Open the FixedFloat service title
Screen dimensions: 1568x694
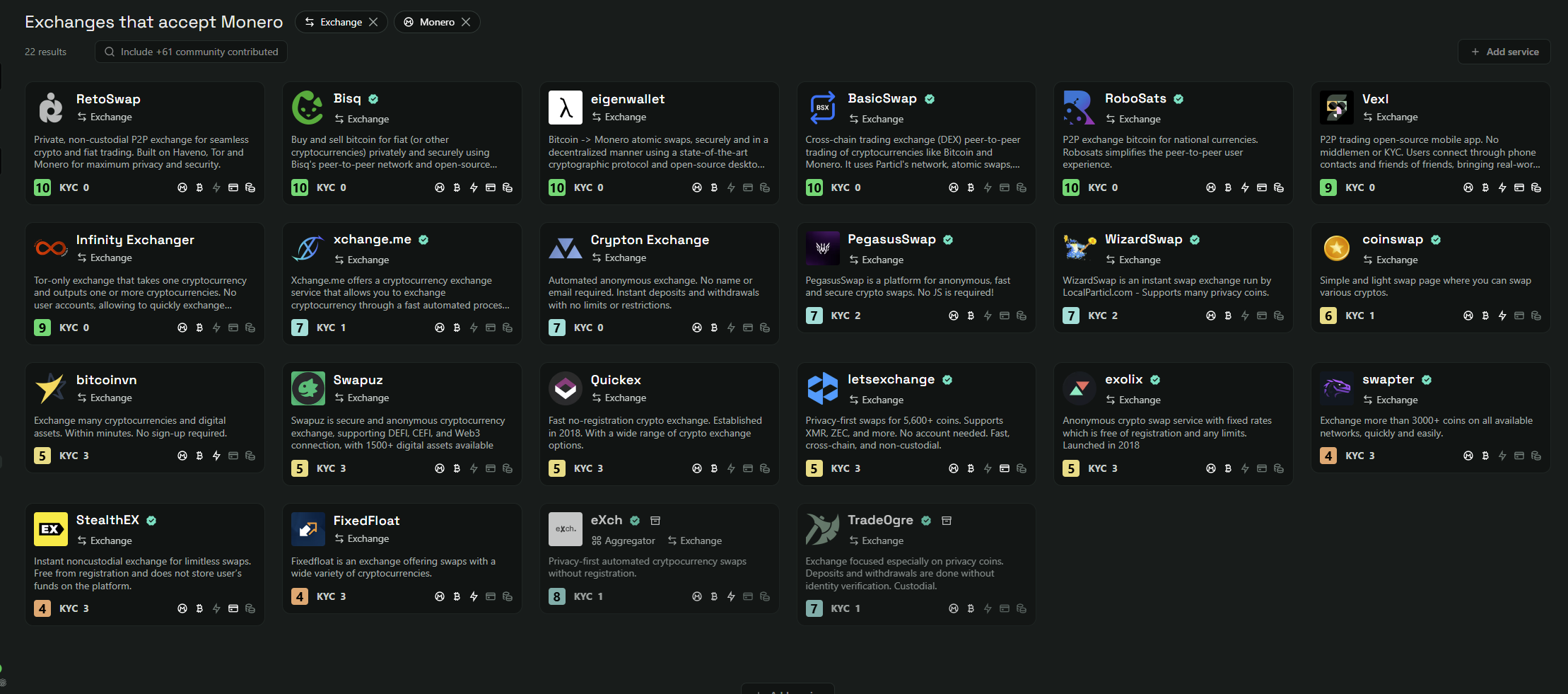point(366,521)
